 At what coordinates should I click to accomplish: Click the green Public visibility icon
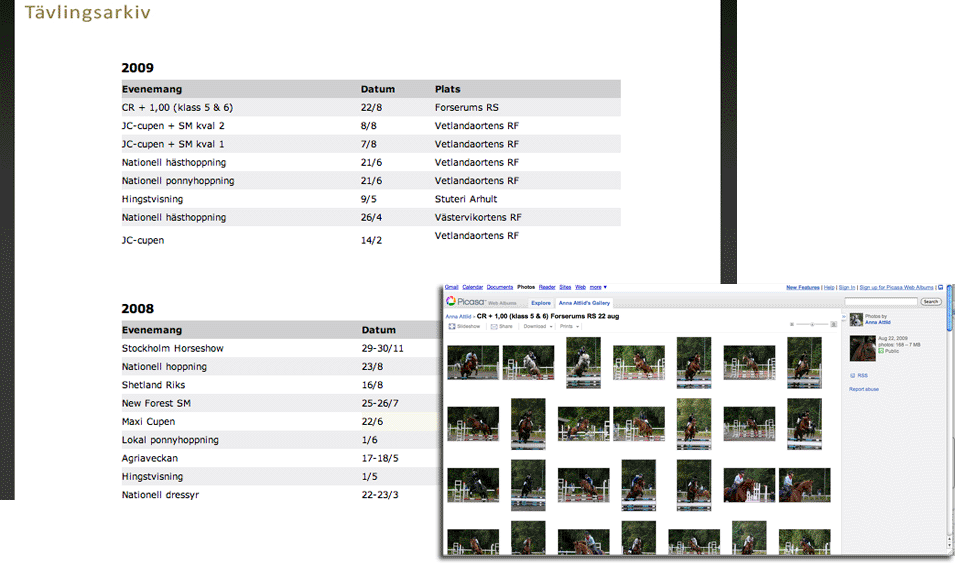881,351
